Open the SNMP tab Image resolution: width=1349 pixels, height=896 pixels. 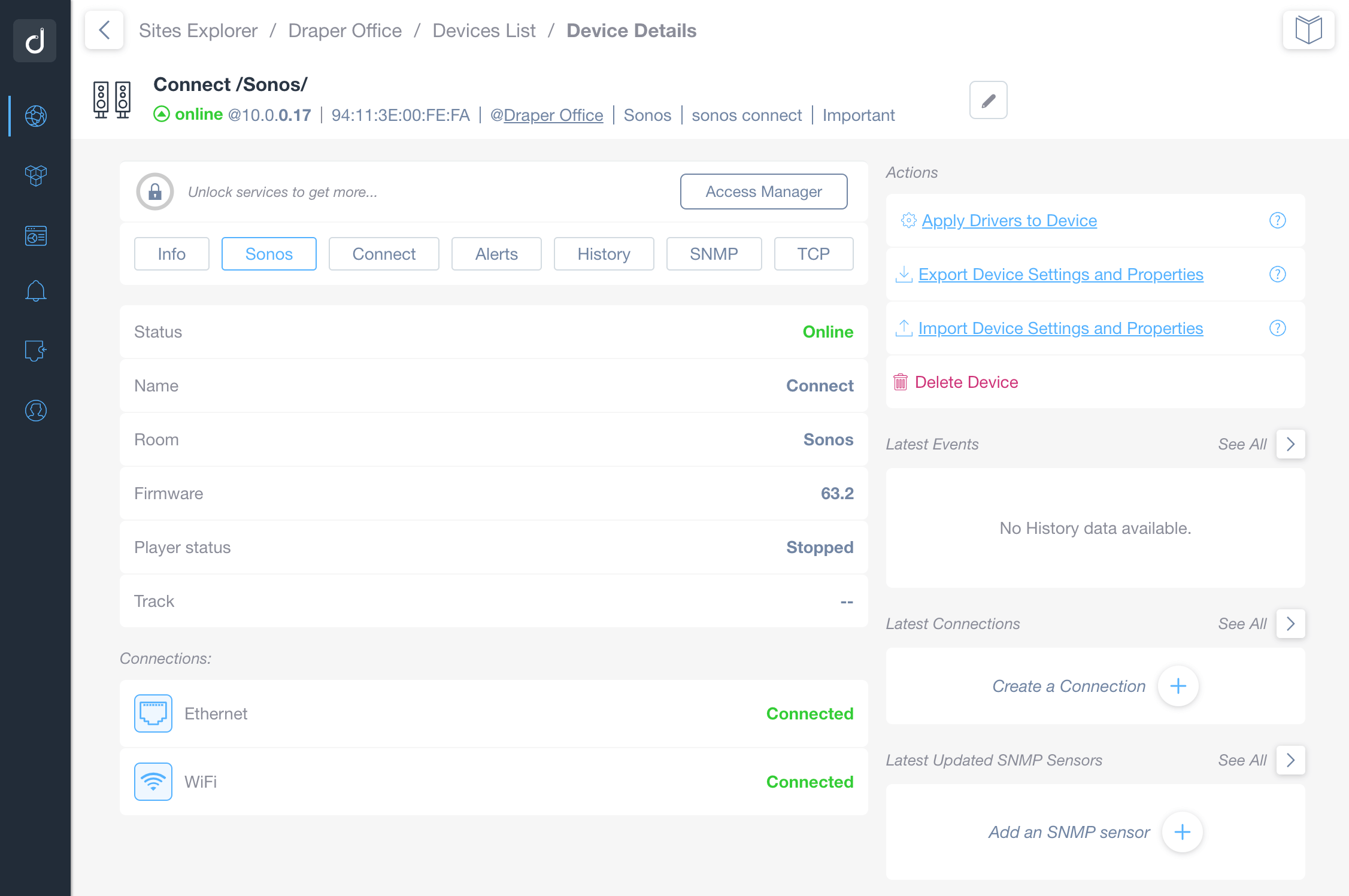[714, 254]
